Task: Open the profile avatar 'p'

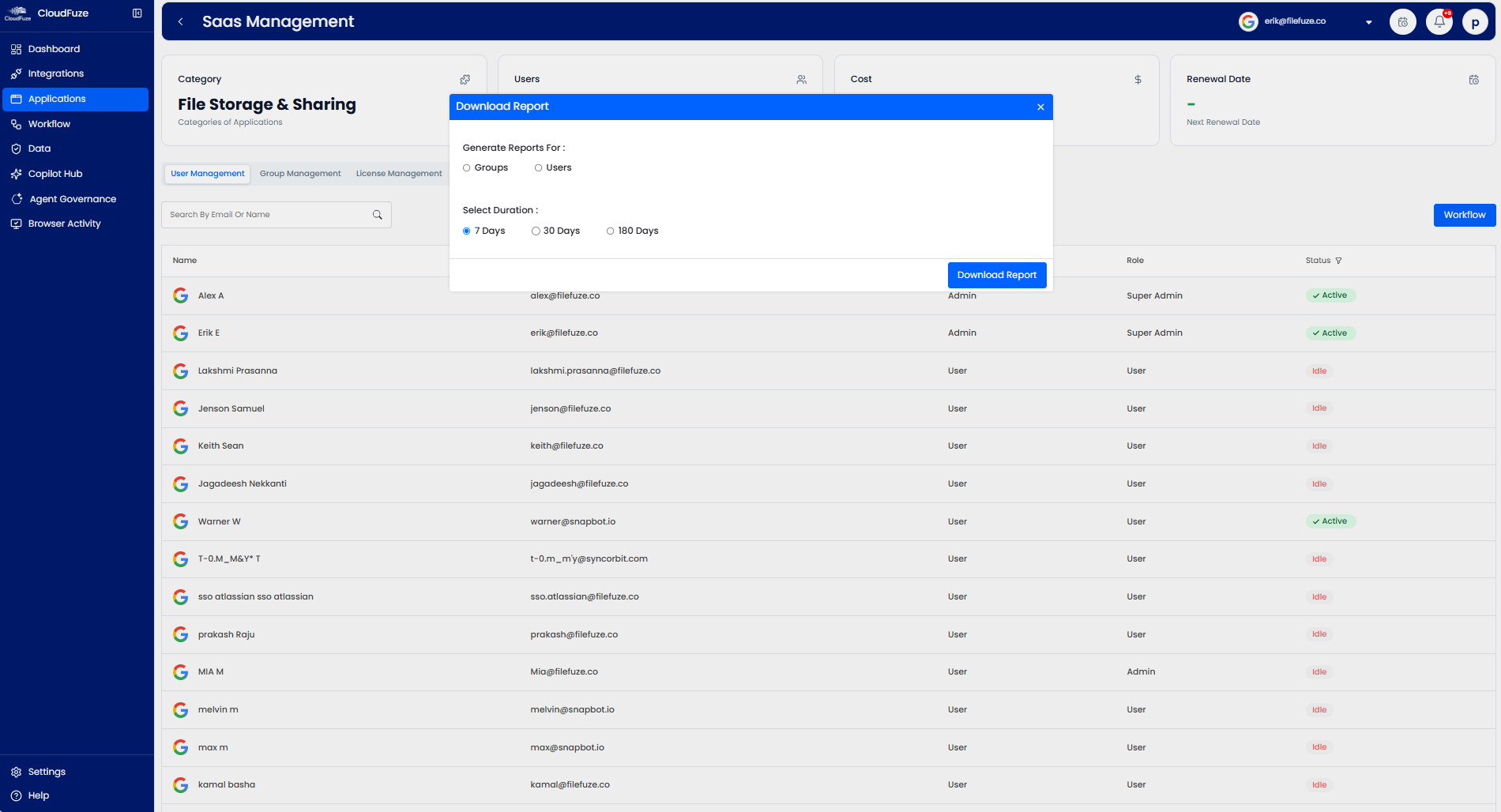Action: [x=1475, y=22]
